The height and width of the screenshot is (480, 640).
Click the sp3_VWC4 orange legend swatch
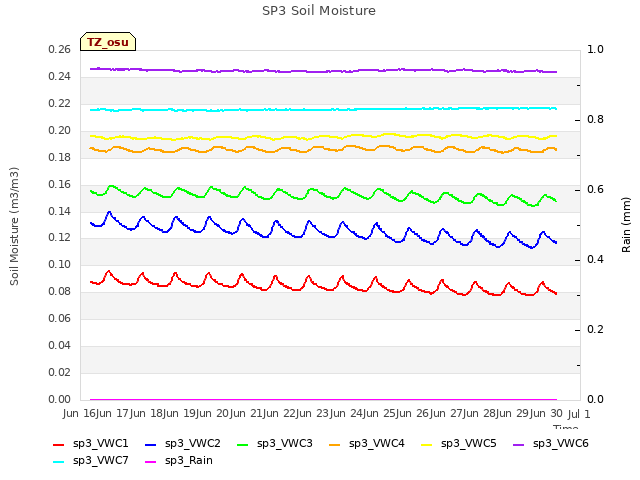[335, 444]
